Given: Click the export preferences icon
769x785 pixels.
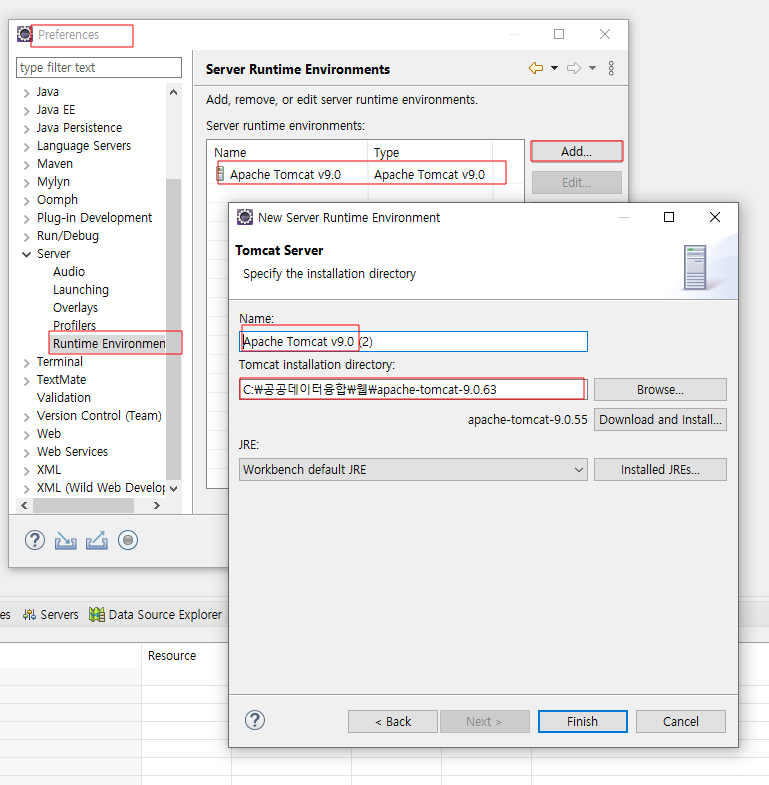Looking at the screenshot, I should [97, 541].
